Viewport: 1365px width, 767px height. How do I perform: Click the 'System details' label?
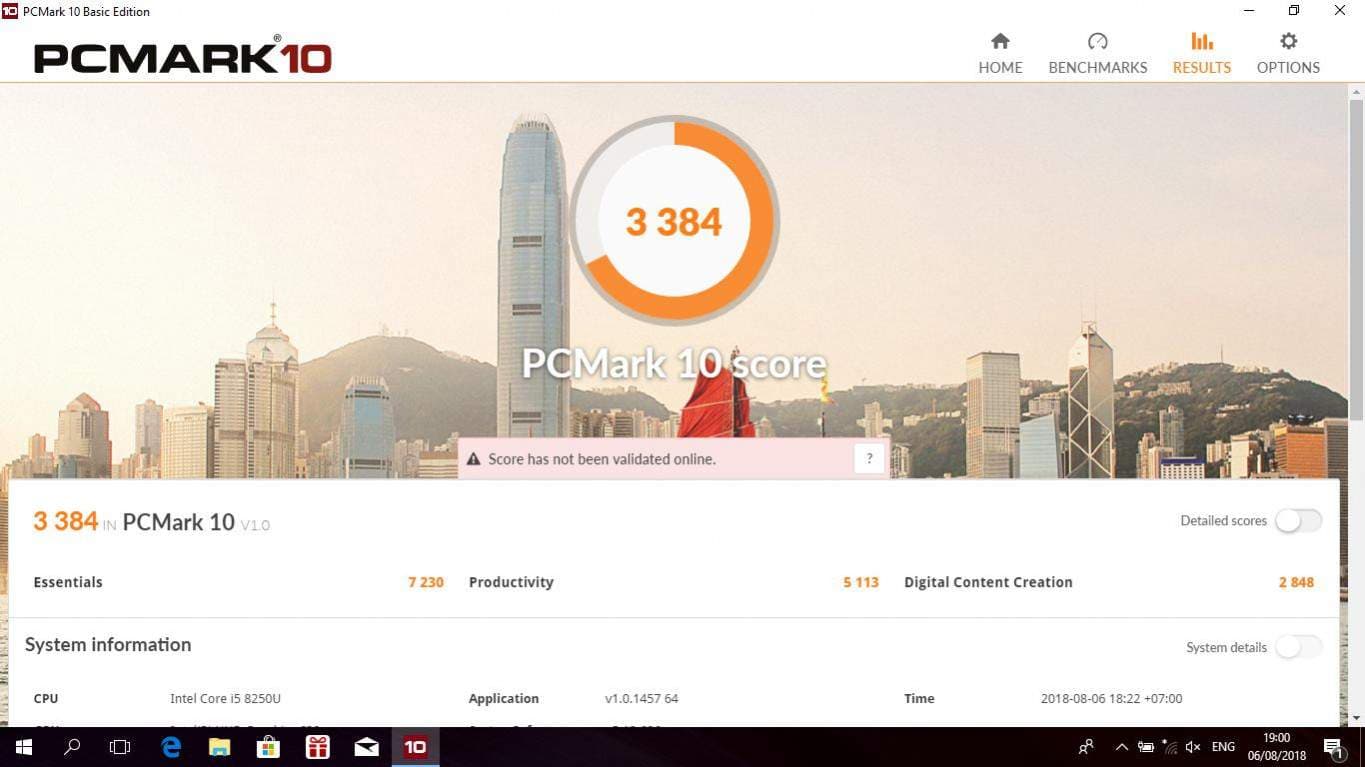[1226, 648]
